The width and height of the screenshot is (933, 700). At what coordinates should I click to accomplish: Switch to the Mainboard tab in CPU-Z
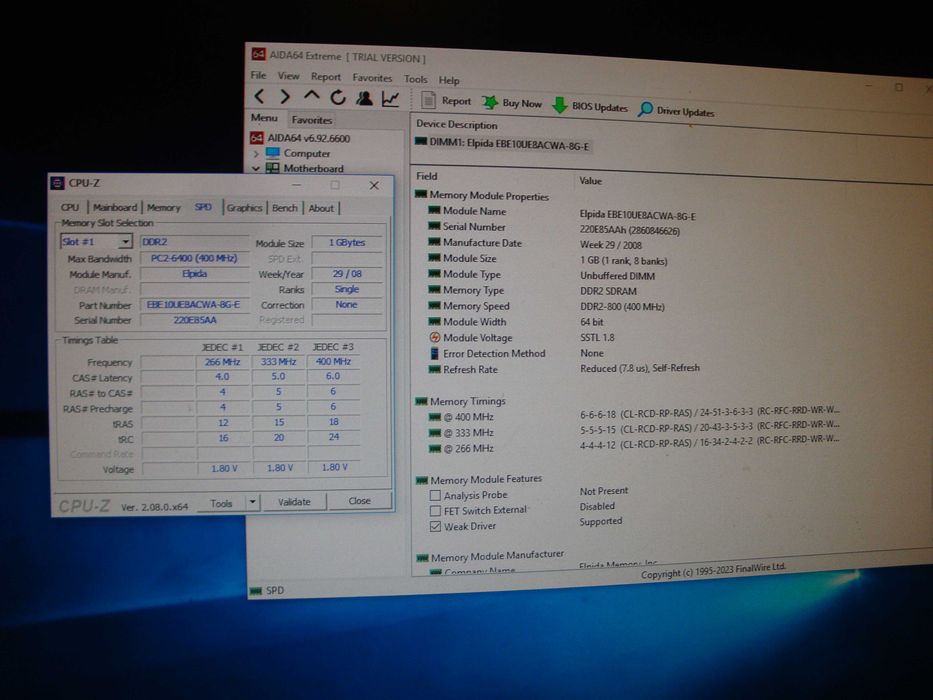pyautogui.click(x=115, y=207)
